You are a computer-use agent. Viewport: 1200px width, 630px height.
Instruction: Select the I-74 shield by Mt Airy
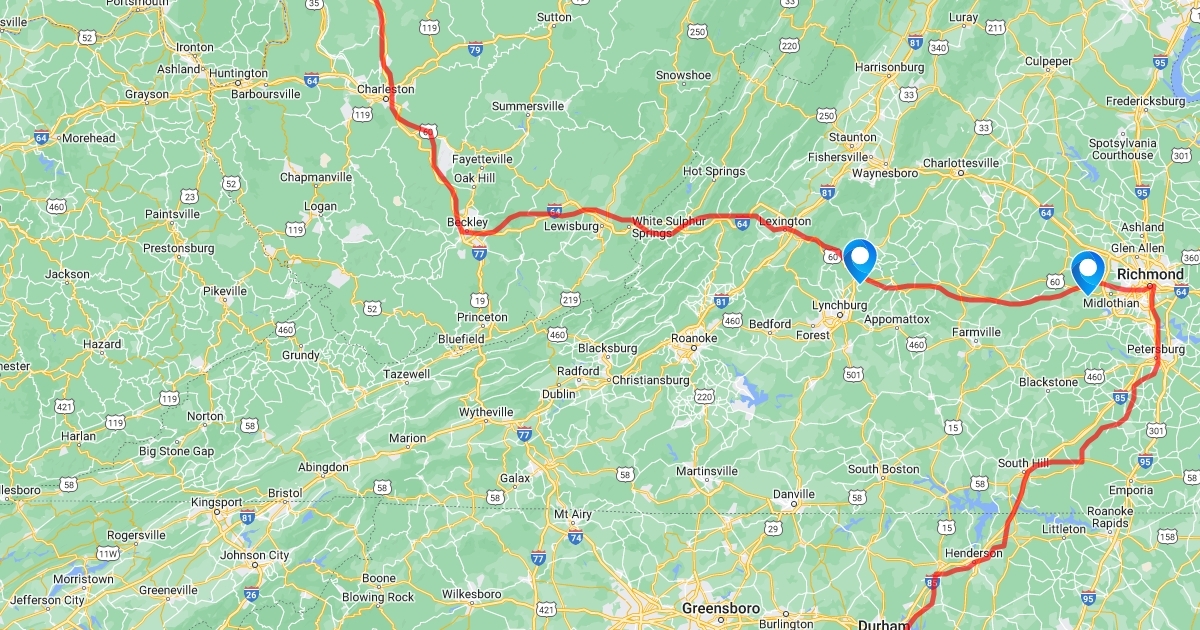point(575,537)
